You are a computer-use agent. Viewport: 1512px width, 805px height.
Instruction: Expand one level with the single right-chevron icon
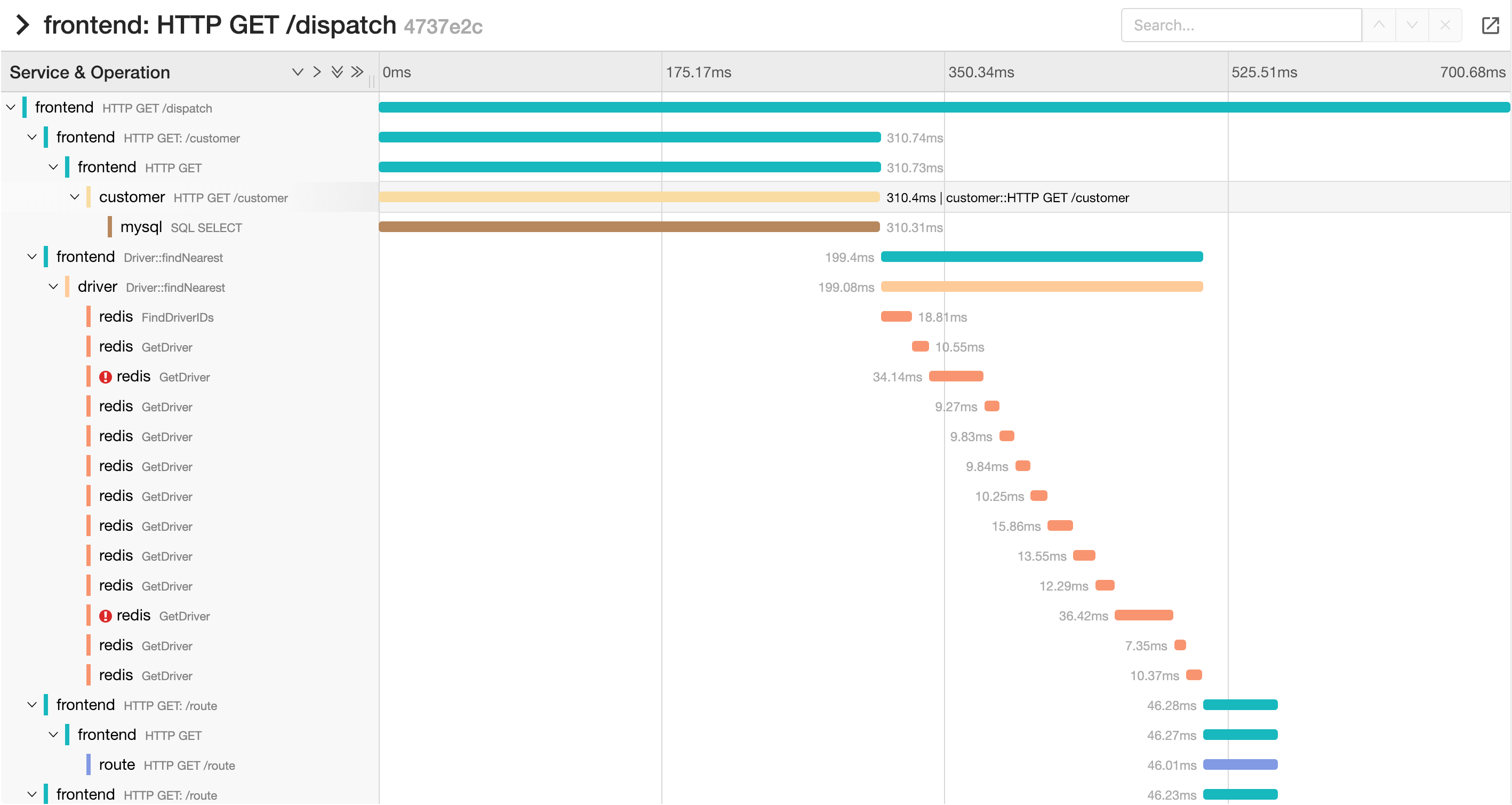pyautogui.click(x=317, y=71)
